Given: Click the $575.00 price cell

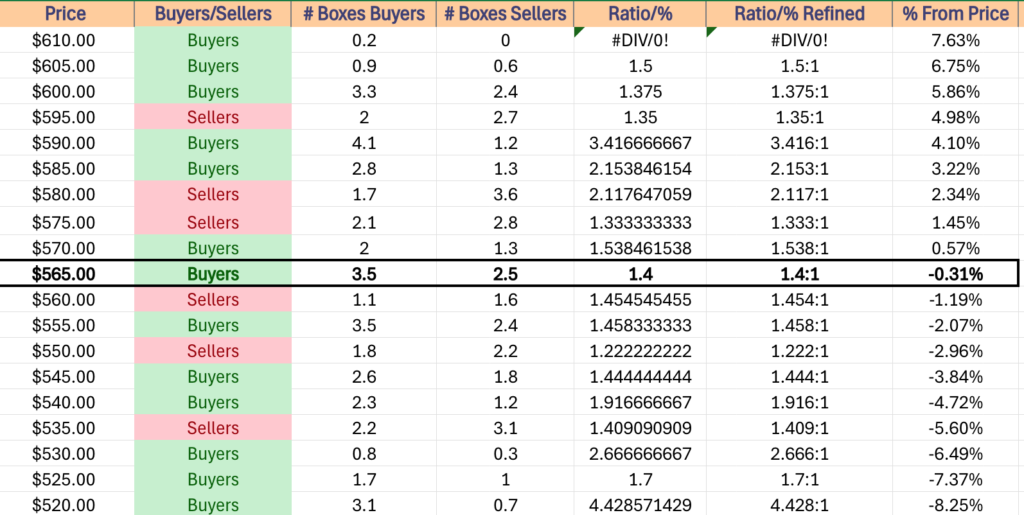Looking at the screenshot, I should pyautogui.click(x=67, y=223).
